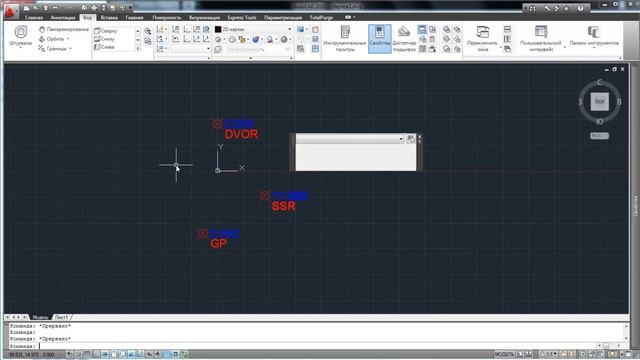Screen dimensions: 640x360
Task: Click the command window scroll up arrow
Action: click(x=626, y=326)
